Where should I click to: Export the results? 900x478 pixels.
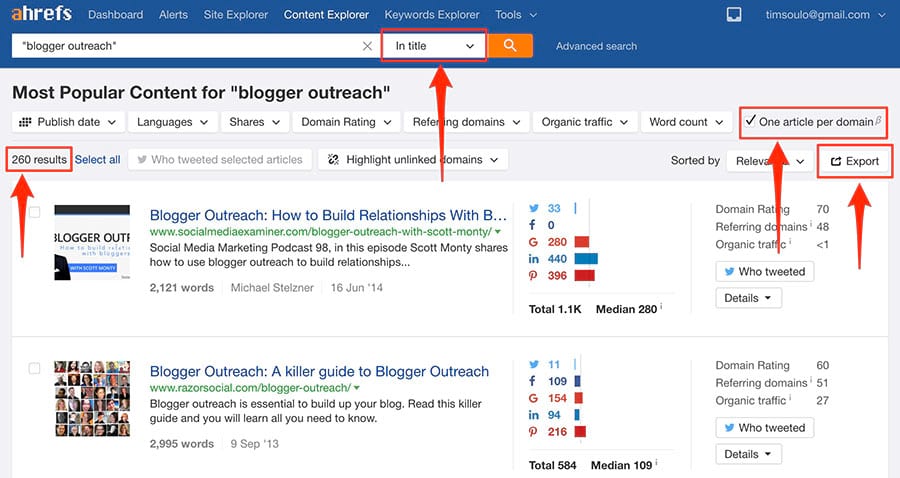(855, 161)
